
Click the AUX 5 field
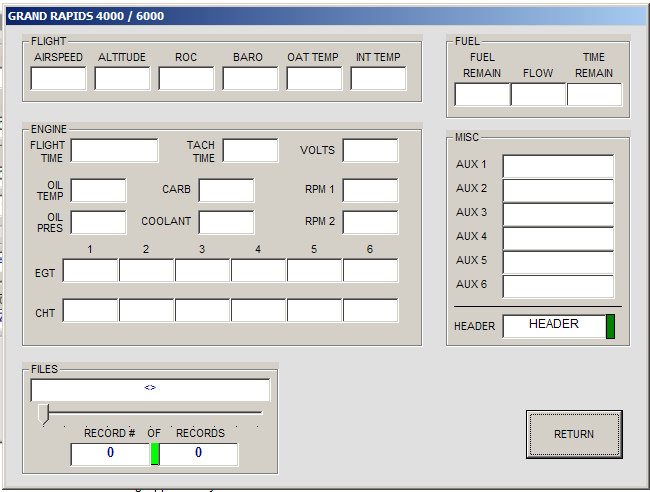click(558, 262)
